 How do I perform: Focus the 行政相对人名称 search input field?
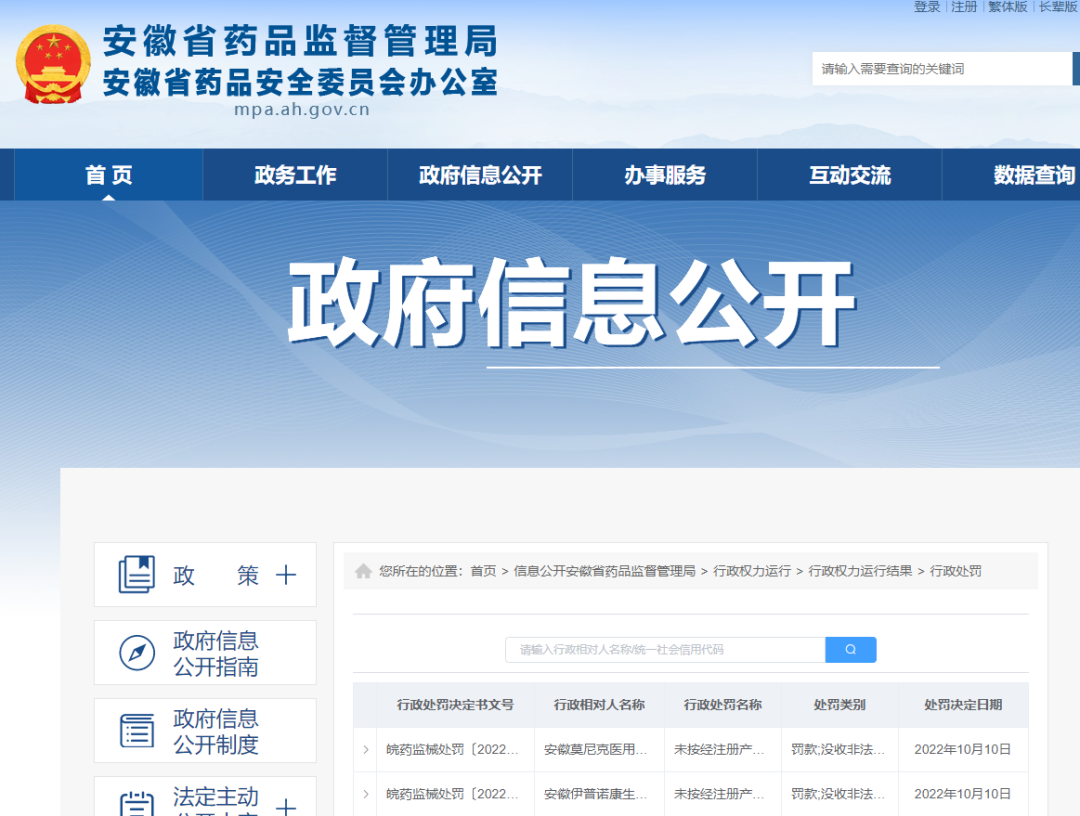[x=665, y=650]
